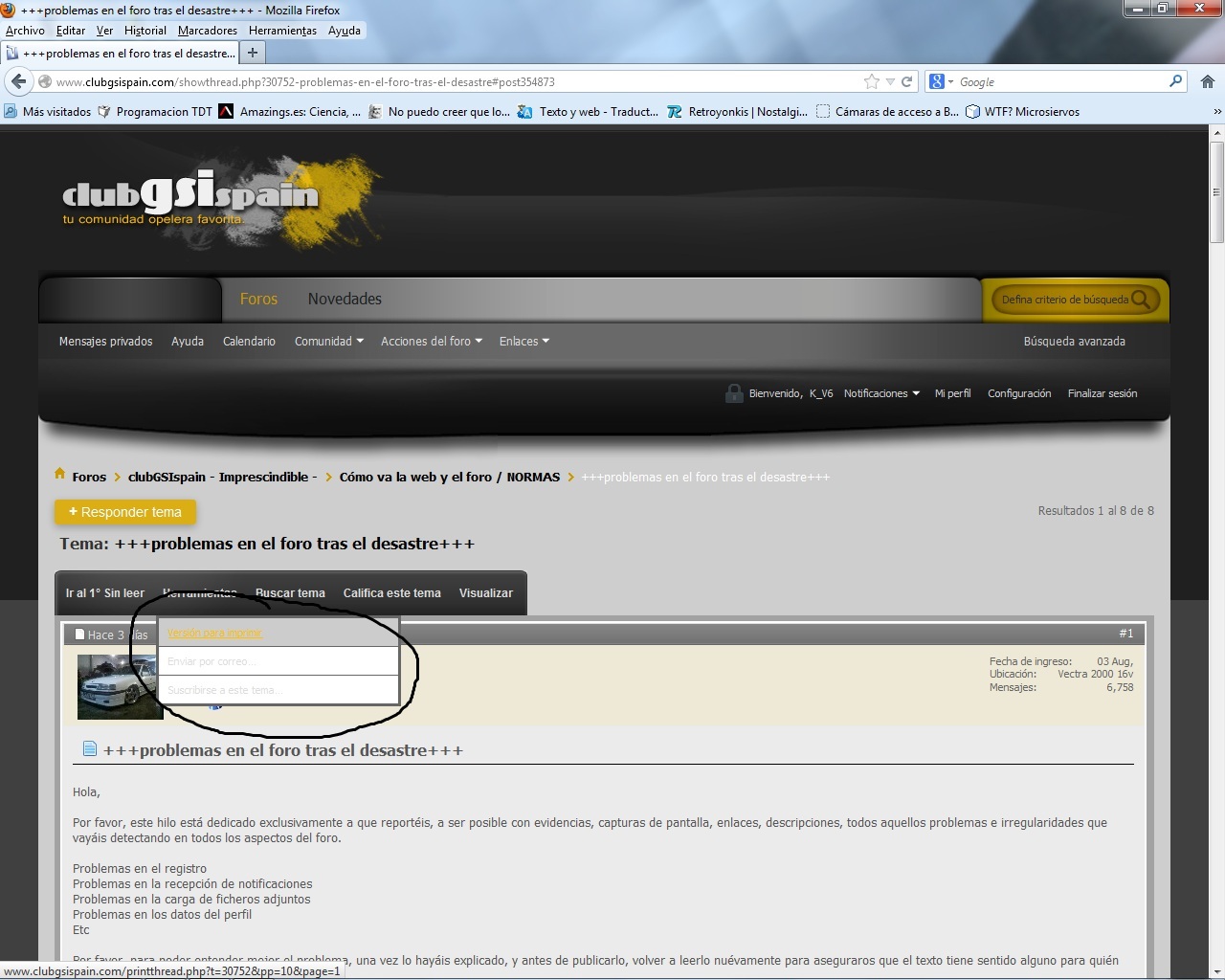The image size is (1225, 980).
Task: Expand the Enlaces dropdown menu
Action: point(523,342)
